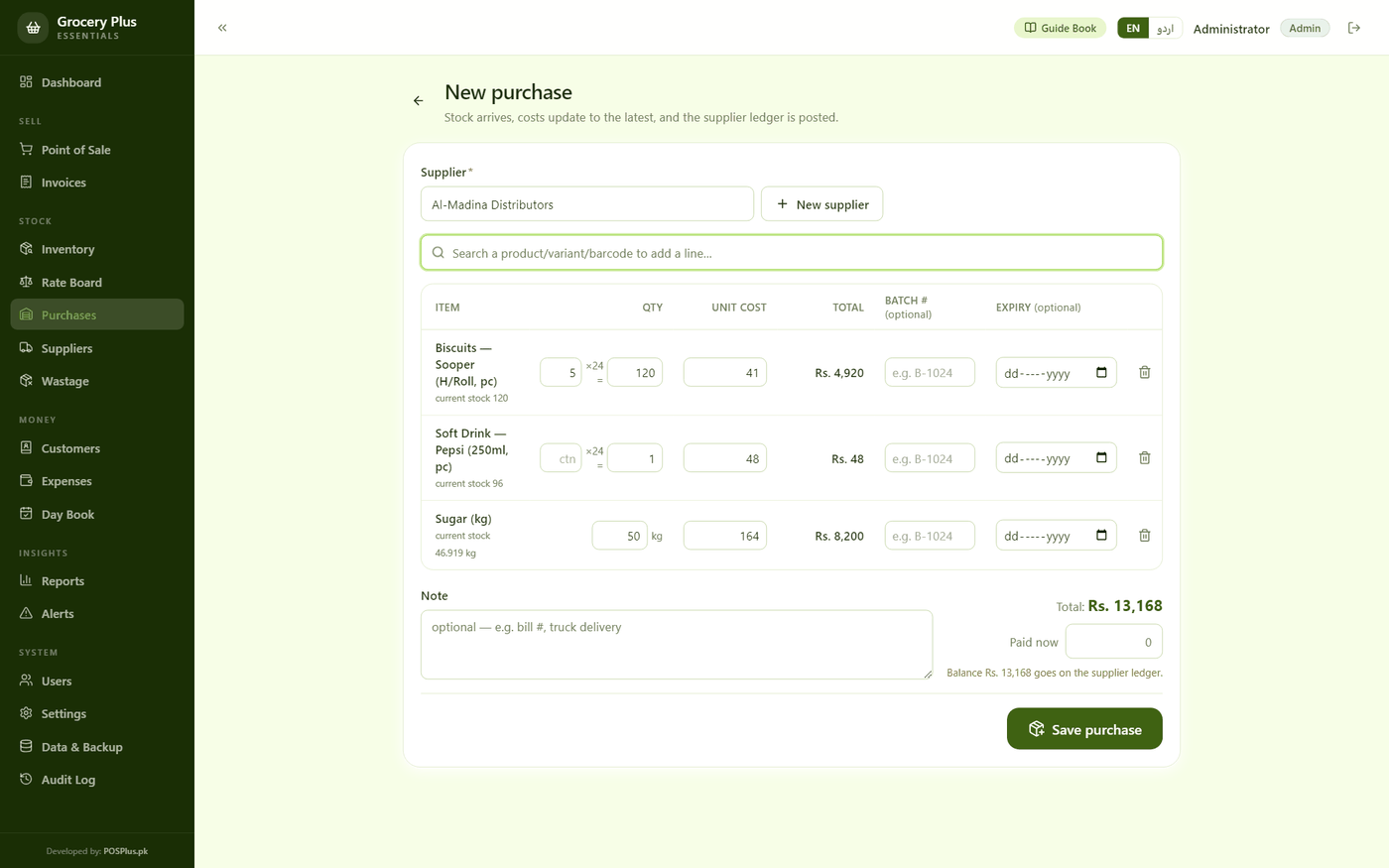Open Users in the sidebar
Image resolution: width=1389 pixels, height=868 pixels.
(x=97, y=681)
